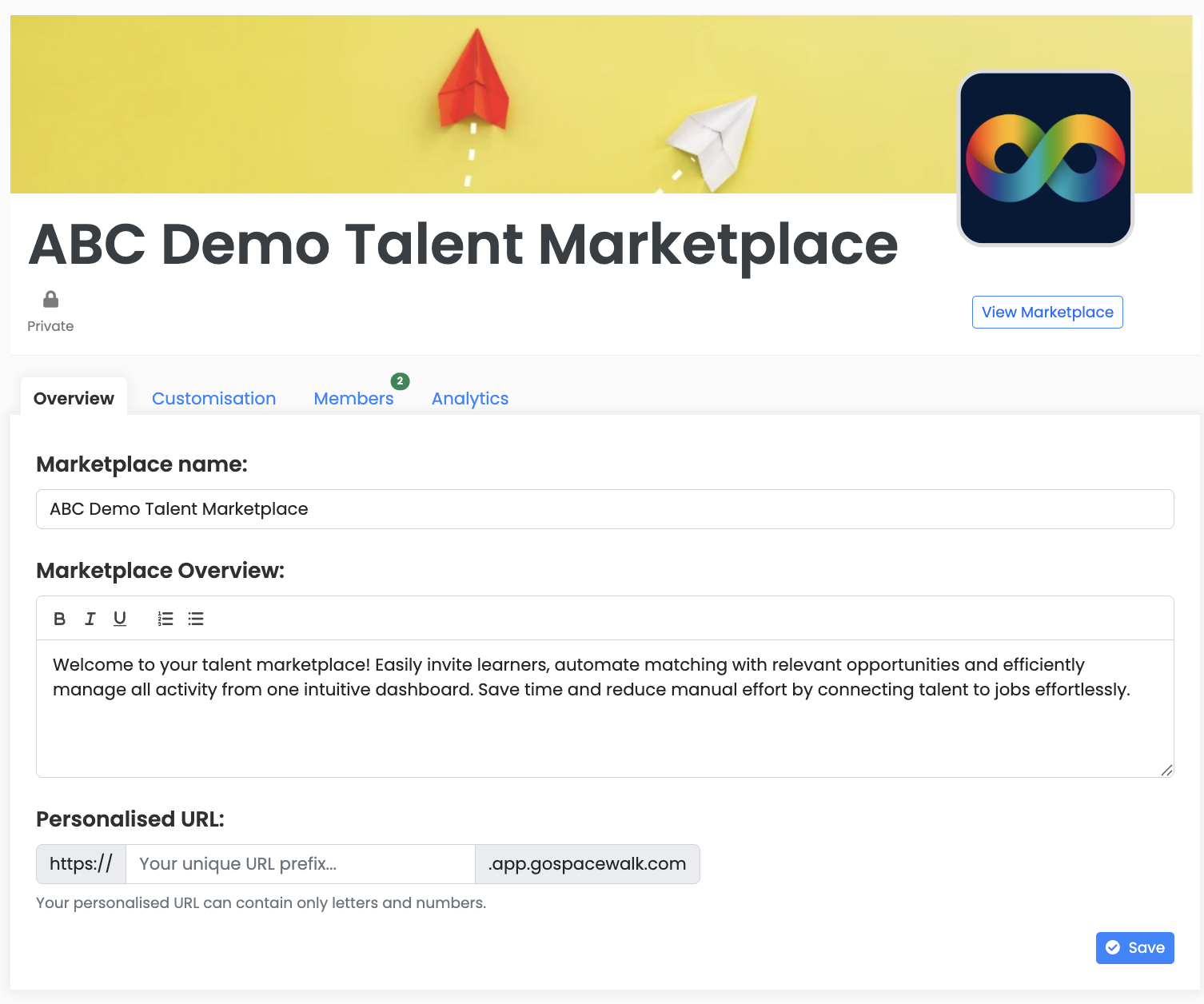Toggle bold formatting in overview editor

(59, 619)
